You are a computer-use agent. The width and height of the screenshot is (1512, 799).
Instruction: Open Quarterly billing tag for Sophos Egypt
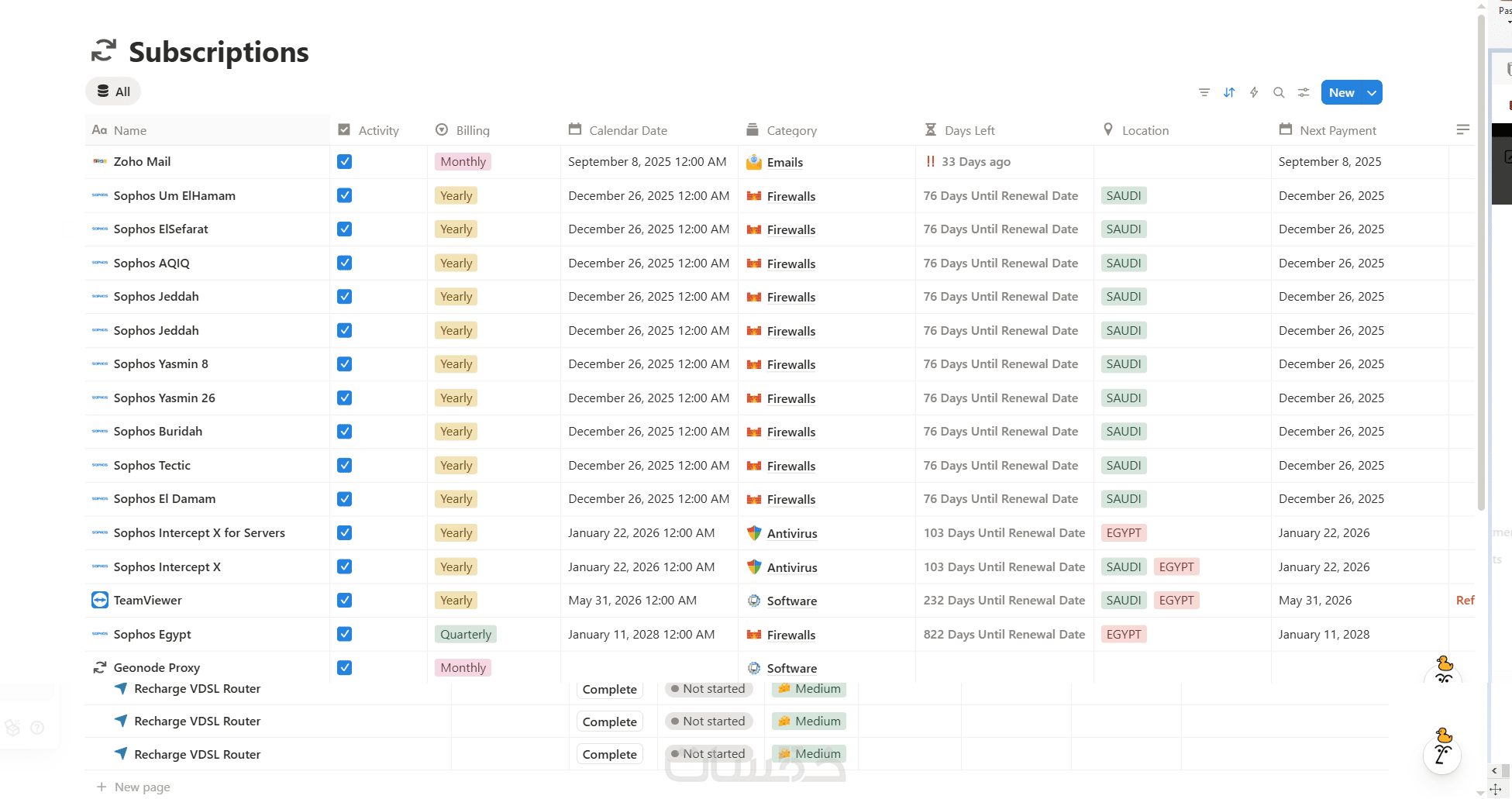click(x=466, y=634)
